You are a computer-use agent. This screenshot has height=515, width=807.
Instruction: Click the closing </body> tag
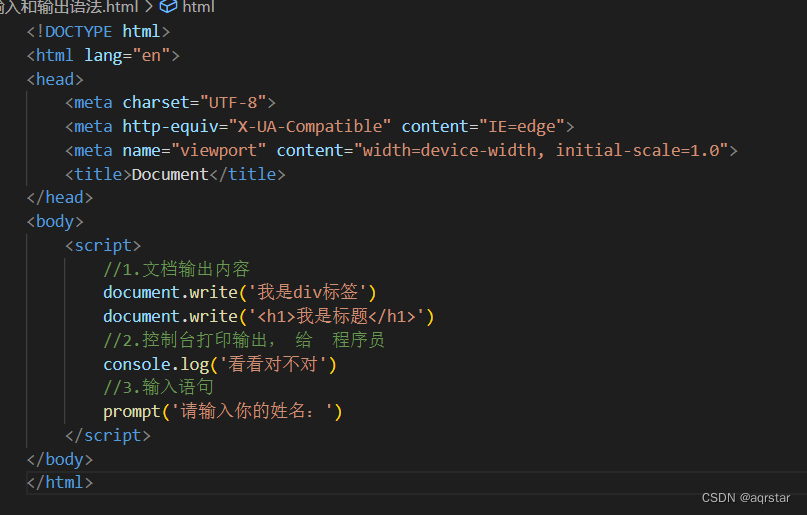coord(60,459)
